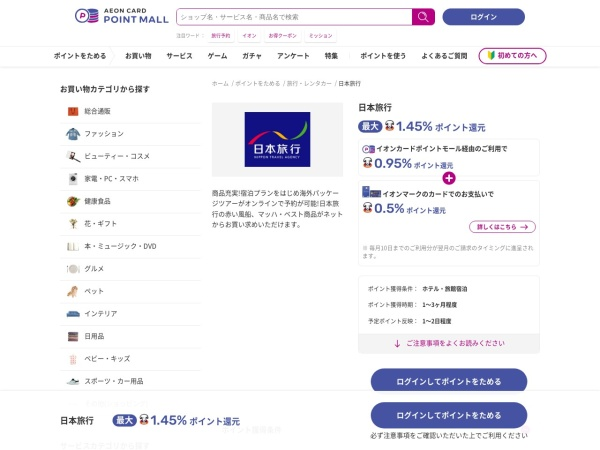Open the ビューティー・コスメ icon
Image resolution: width=600 pixels, height=450 pixels.
pos(73,156)
